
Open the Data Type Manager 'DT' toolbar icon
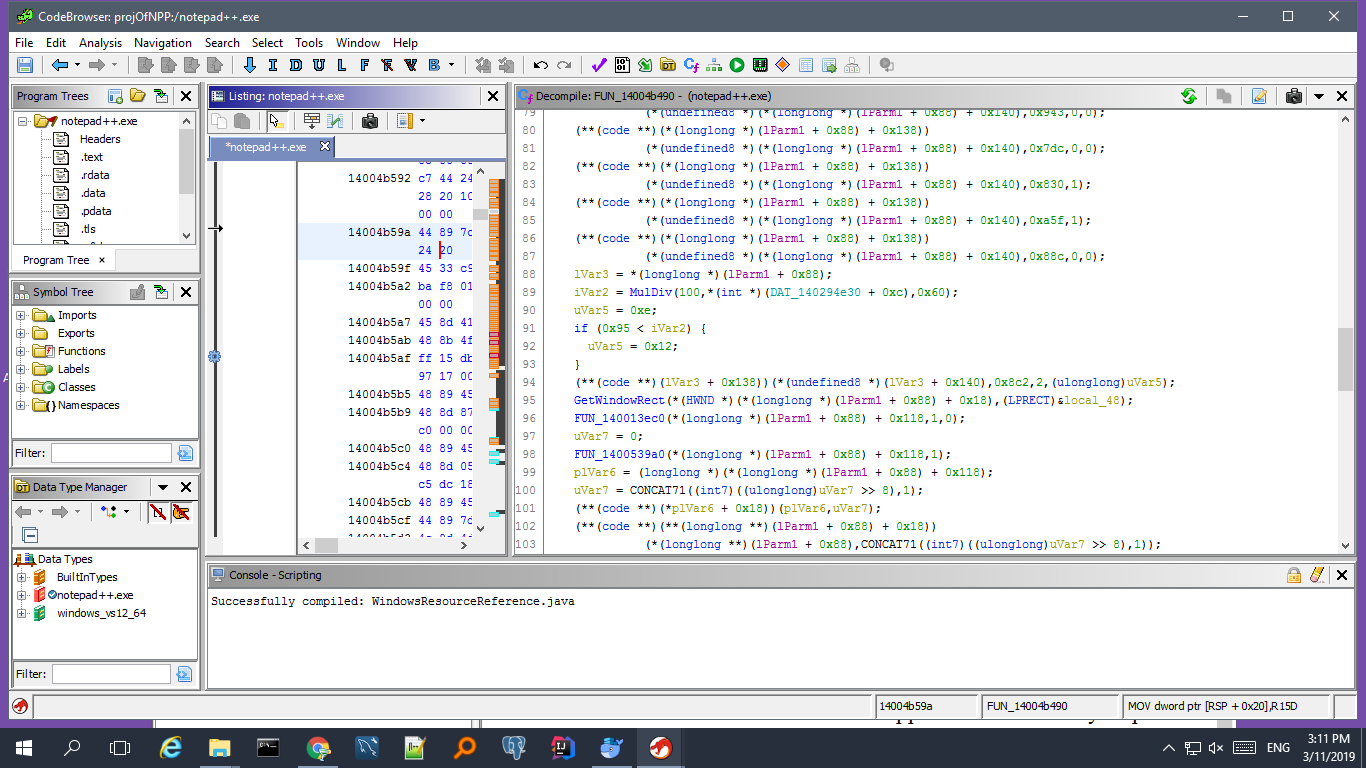coord(668,65)
